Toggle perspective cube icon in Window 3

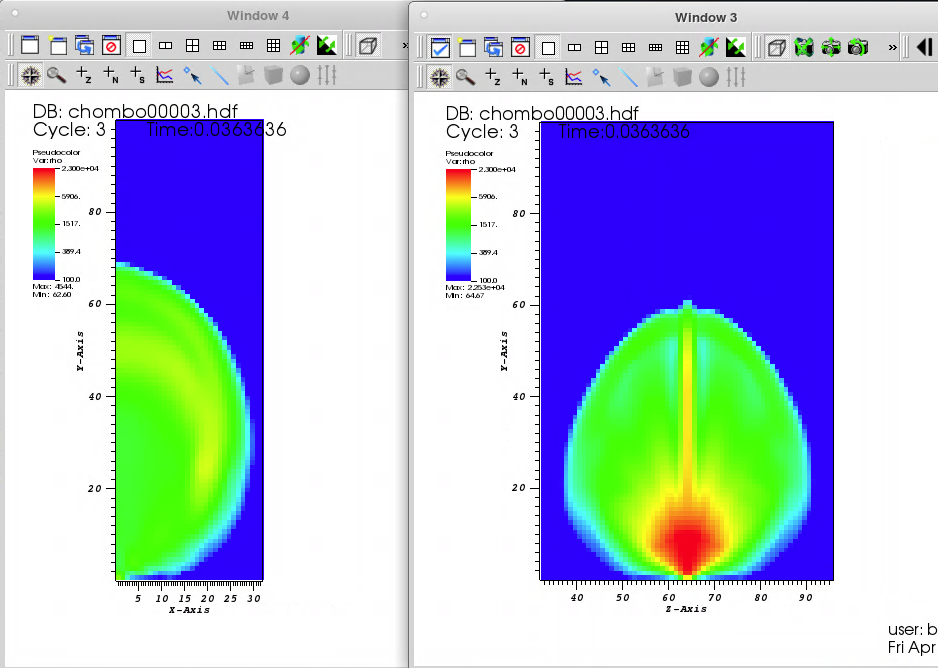click(776, 47)
